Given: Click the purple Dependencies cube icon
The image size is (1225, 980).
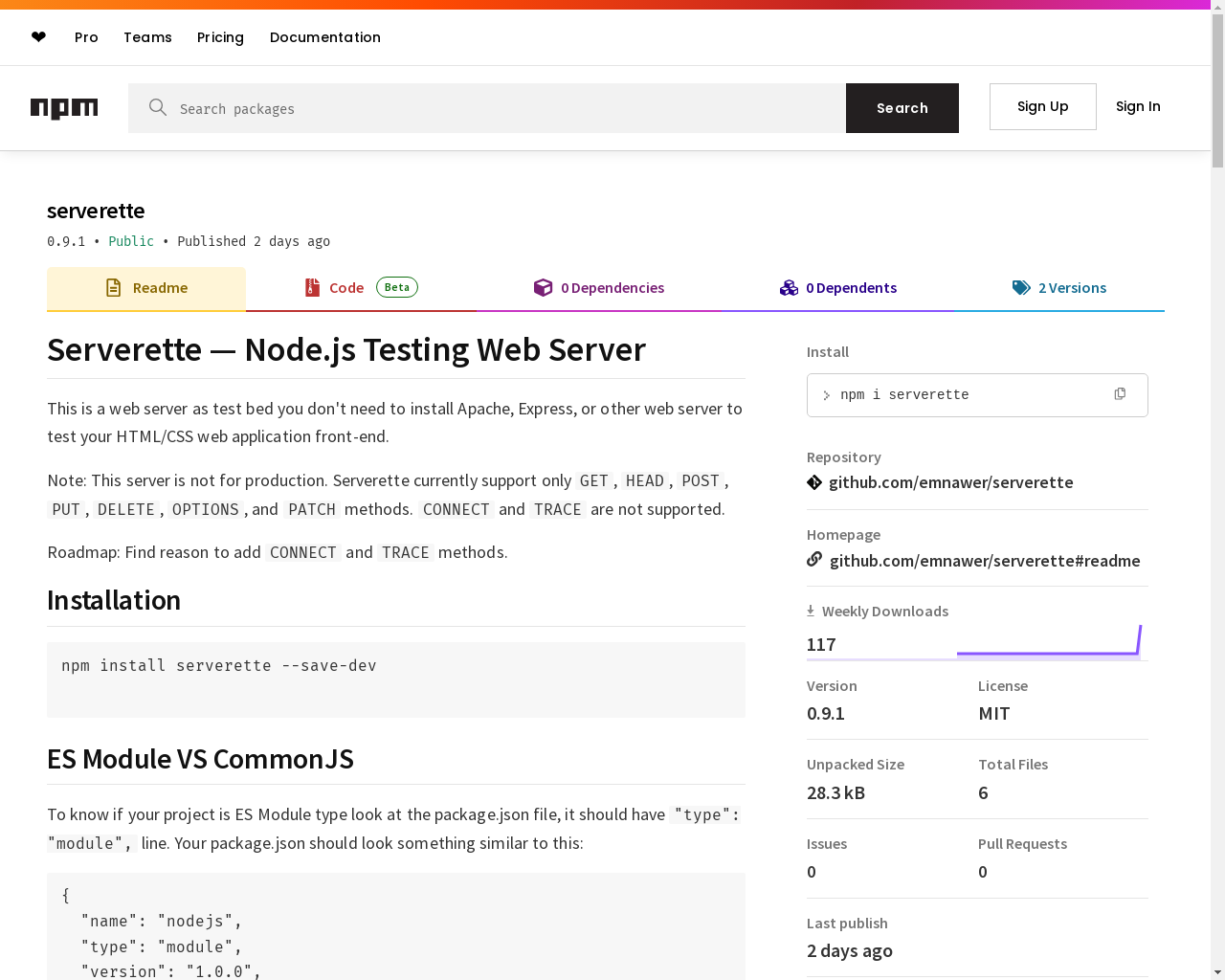Looking at the screenshot, I should tap(543, 287).
